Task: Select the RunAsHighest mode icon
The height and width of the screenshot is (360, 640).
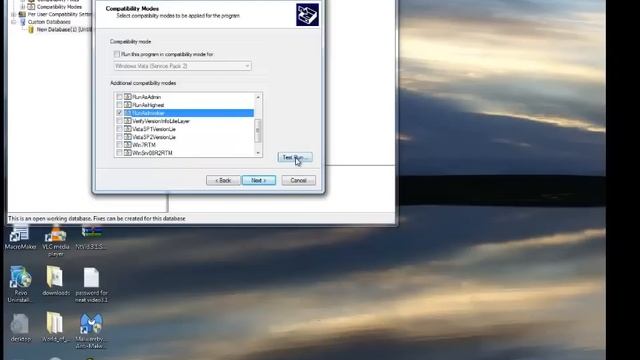Action: 127,105
